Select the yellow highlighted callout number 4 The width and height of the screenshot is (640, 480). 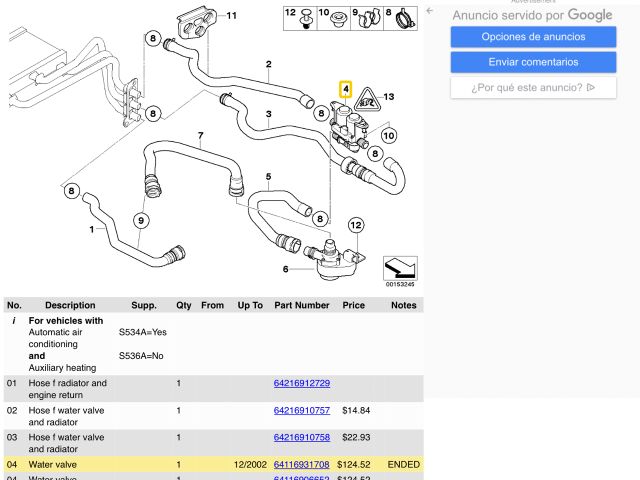click(345, 88)
